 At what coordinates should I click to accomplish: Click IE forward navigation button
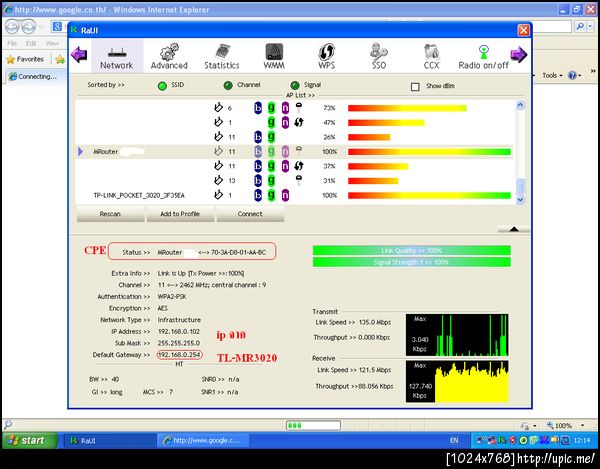coord(28,27)
